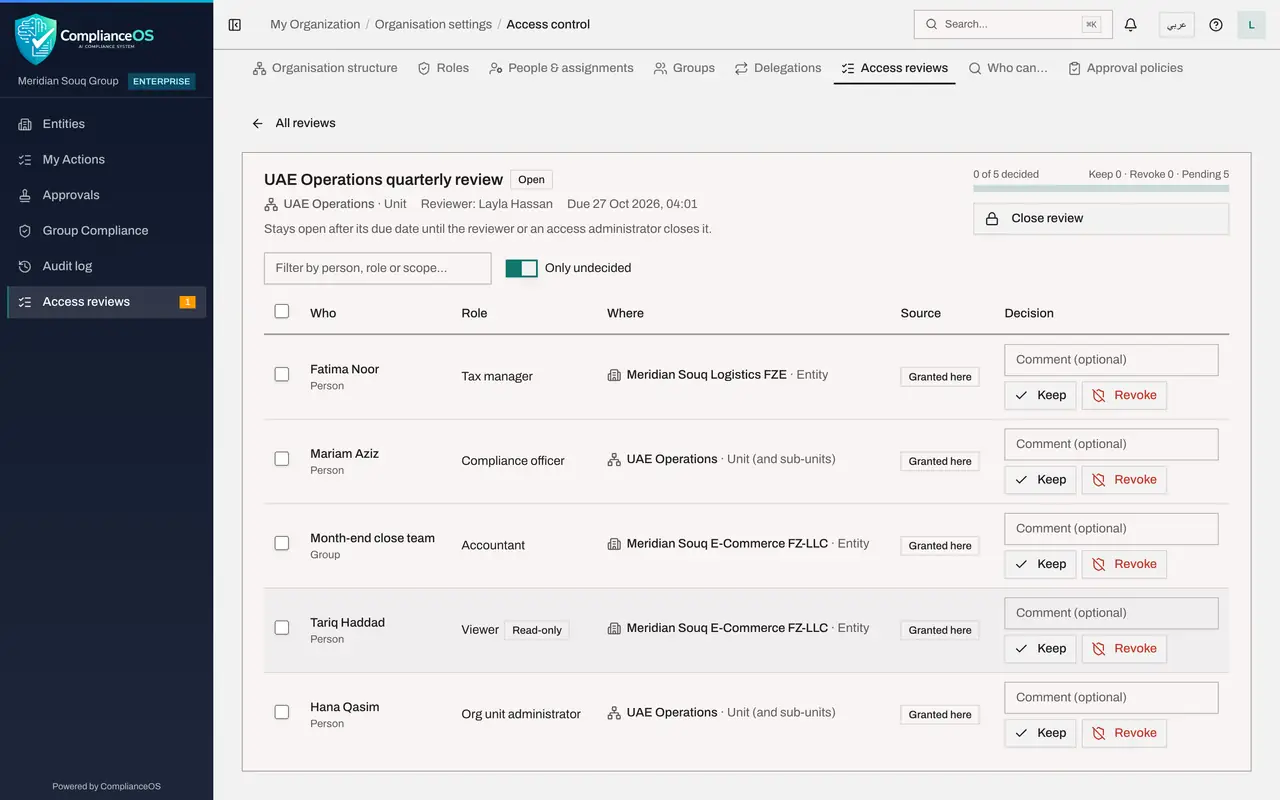Click My Organization breadcrumb

(315, 24)
